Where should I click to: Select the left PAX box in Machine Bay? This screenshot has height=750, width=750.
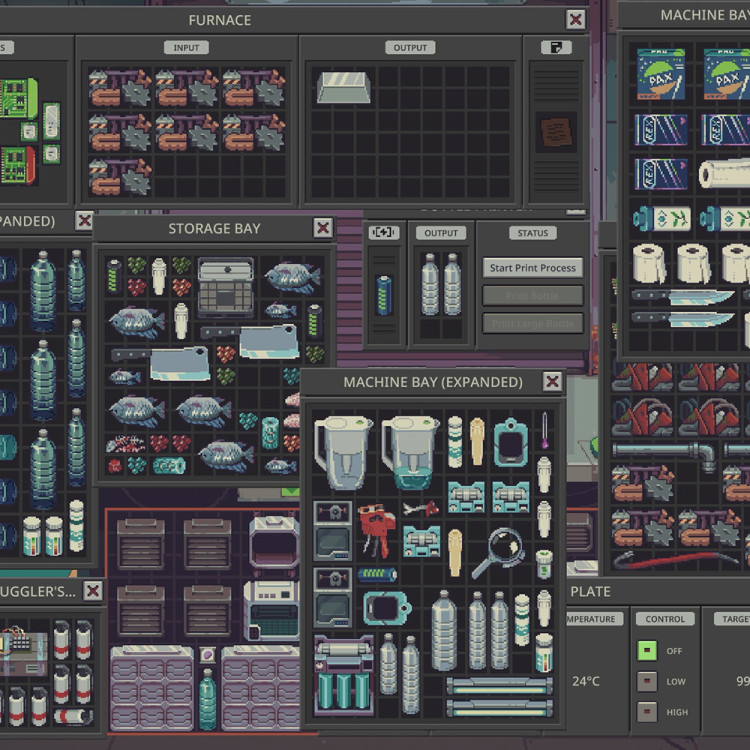(x=661, y=74)
